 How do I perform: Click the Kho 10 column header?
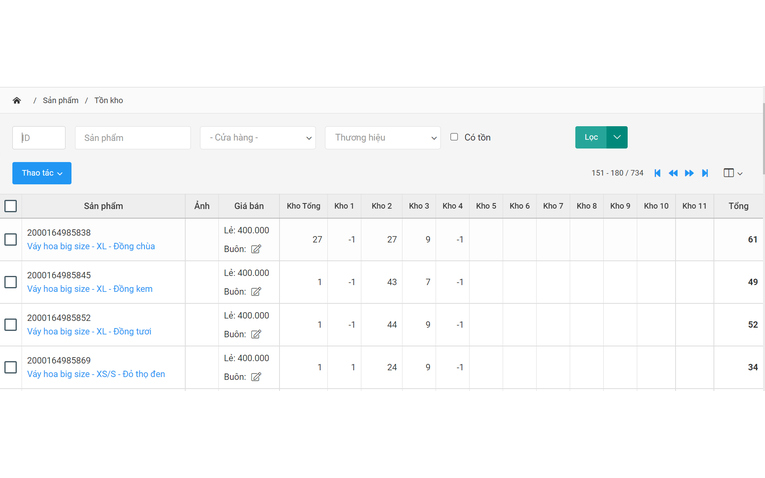[656, 206]
